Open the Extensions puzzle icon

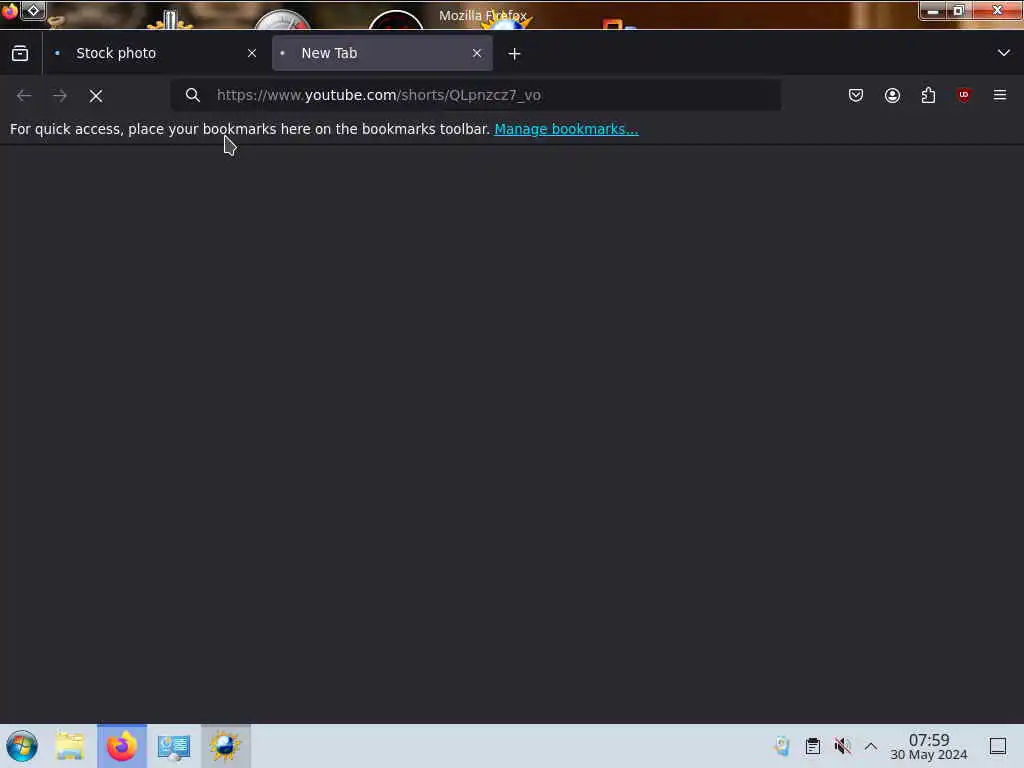[x=928, y=95]
